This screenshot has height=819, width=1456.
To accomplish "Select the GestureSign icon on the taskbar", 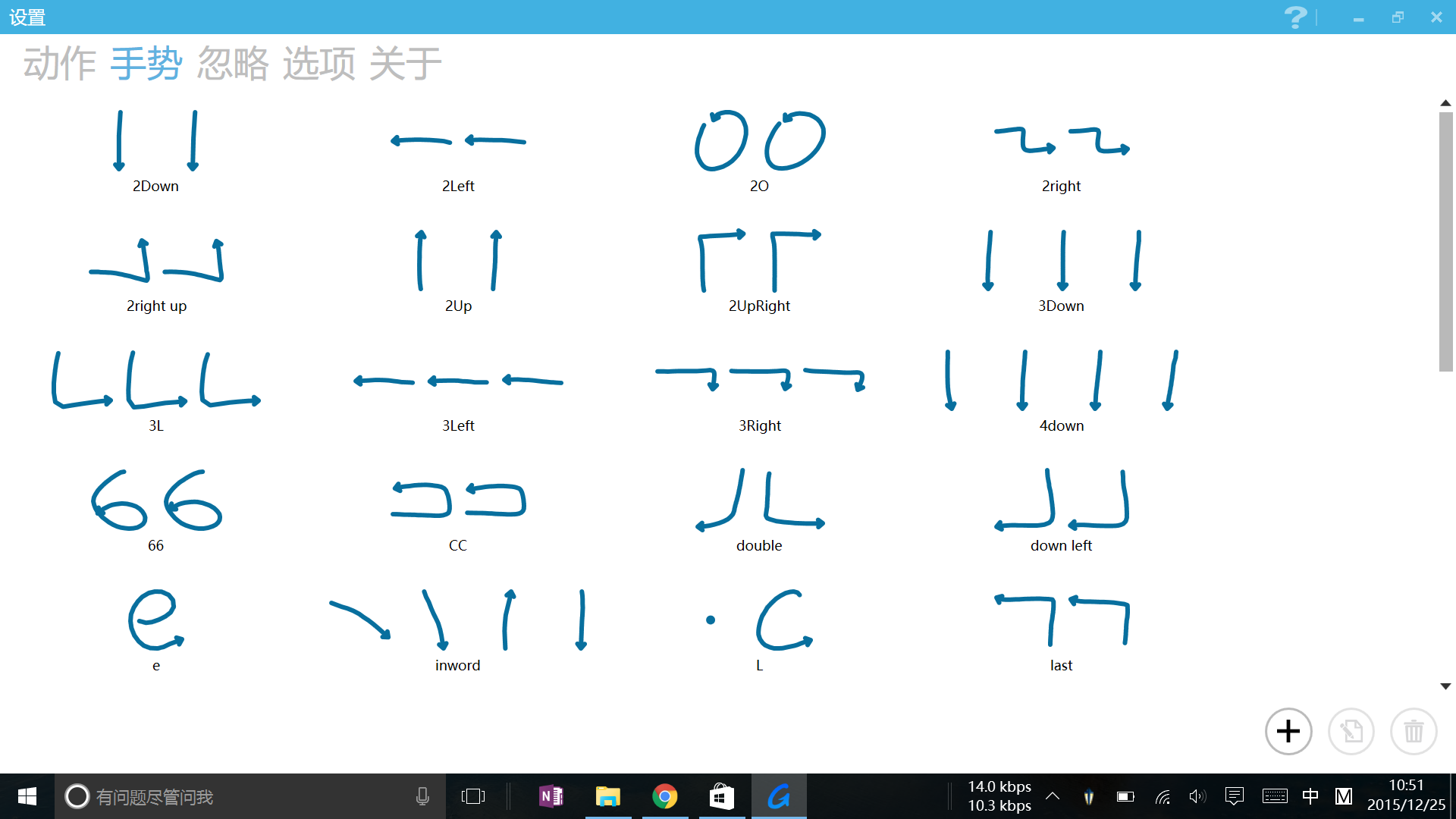I will pyautogui.click(x=779, y=796).
